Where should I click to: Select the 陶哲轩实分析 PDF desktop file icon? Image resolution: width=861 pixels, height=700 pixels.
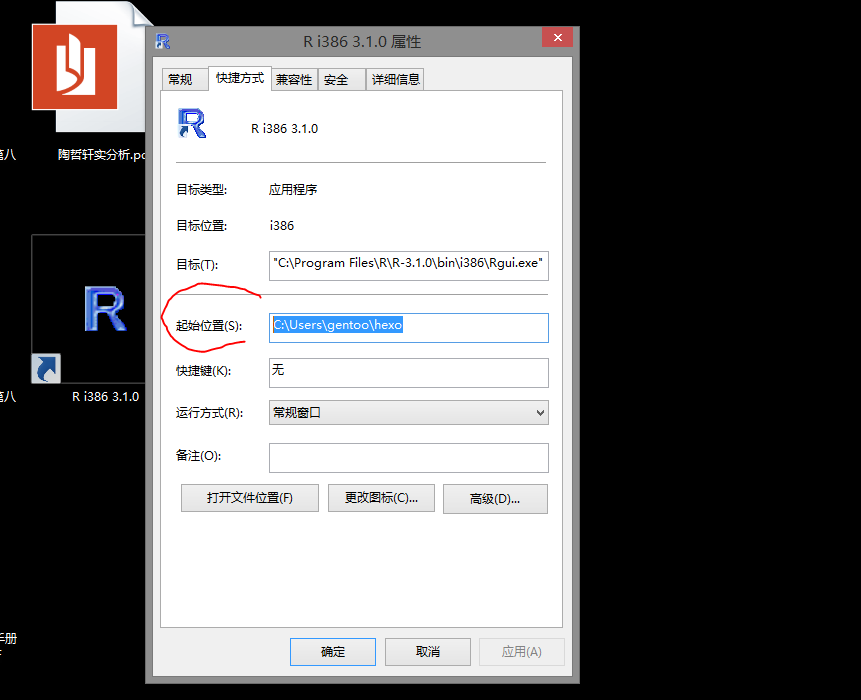pyautogui.click(x=88, y=67)
